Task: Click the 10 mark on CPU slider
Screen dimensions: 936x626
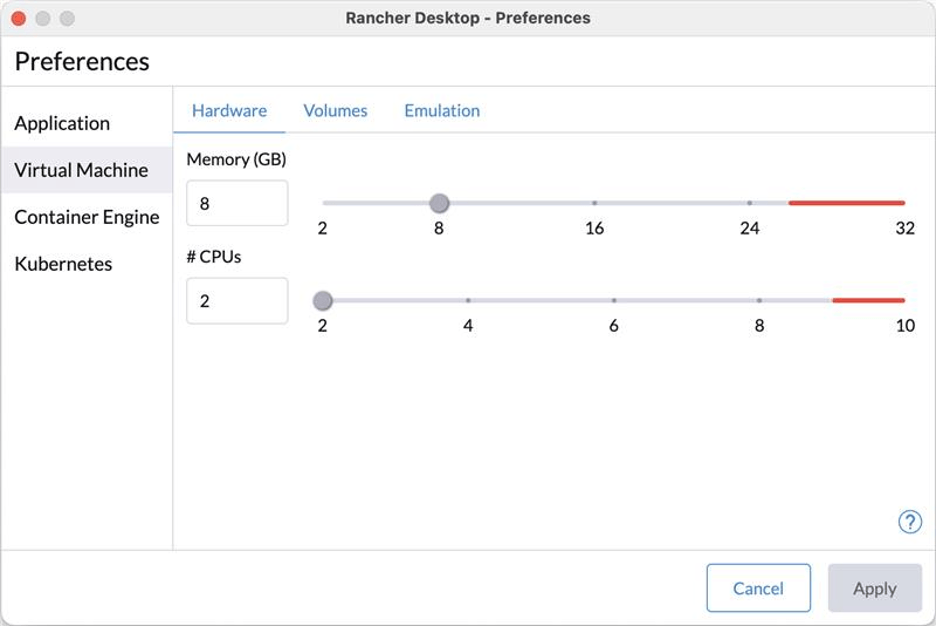Action: pyautogui.click(x=903, y=298)
